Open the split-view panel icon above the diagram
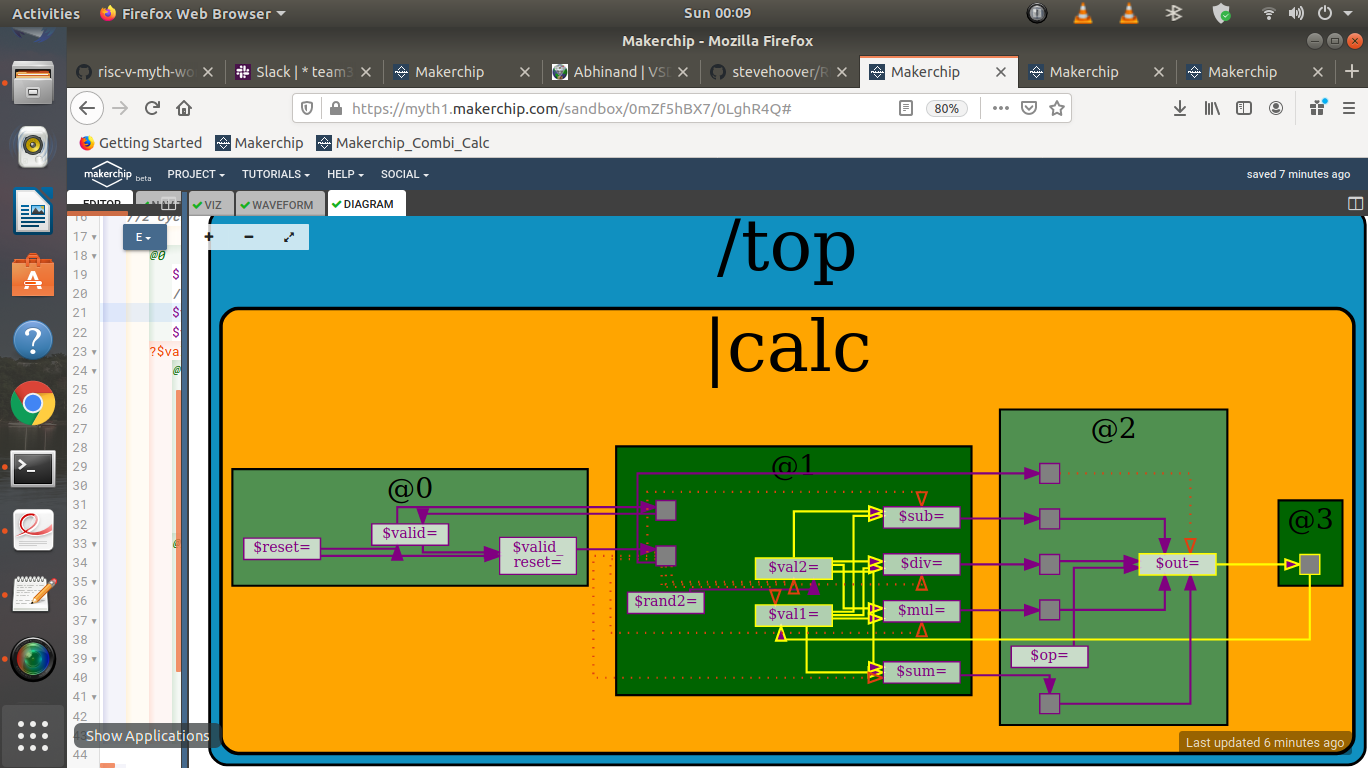The height and width of the screenshot is (768, 1368). tap(1356, 203)
